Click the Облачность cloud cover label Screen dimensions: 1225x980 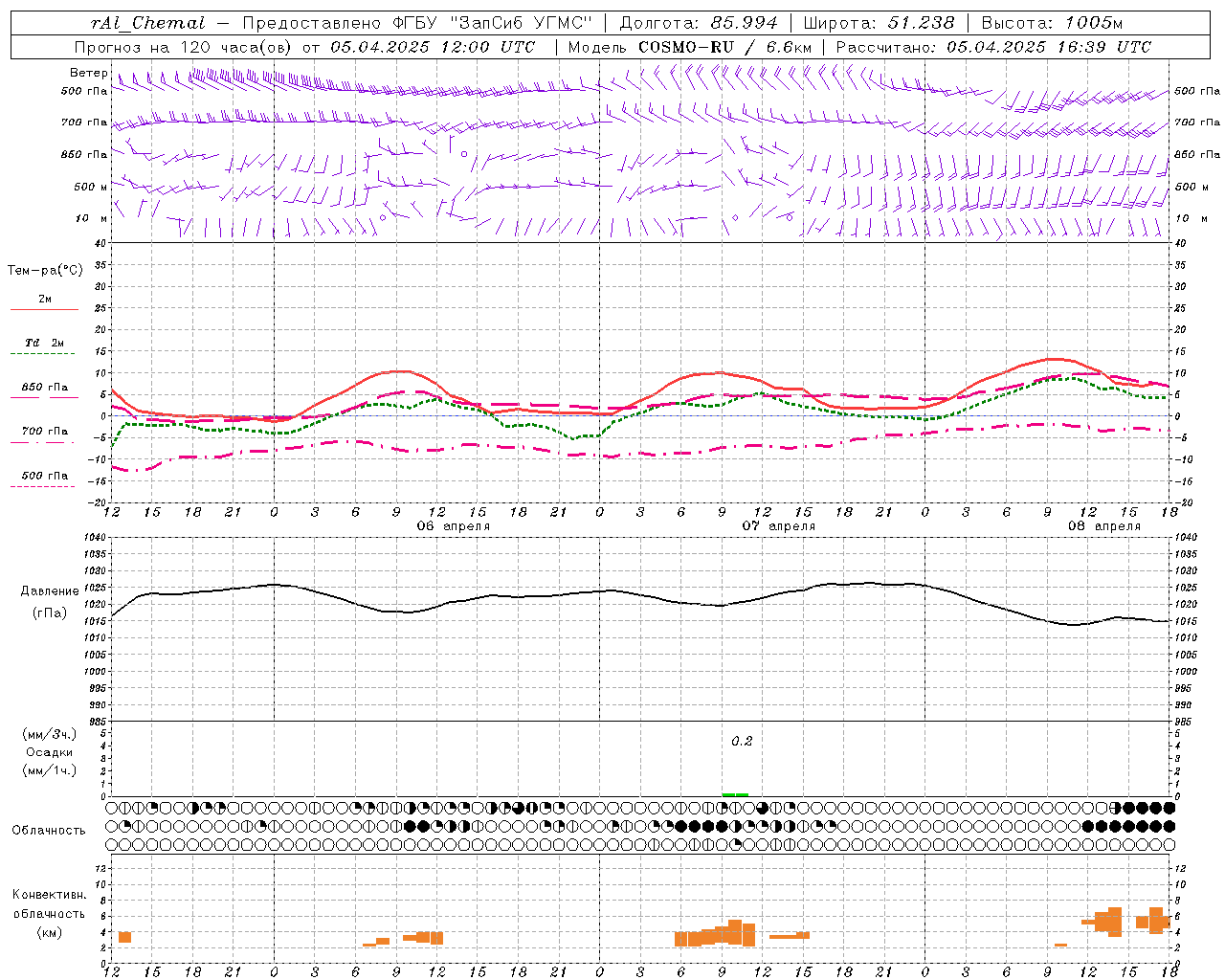pyautogui.click(x=49, y=831)
